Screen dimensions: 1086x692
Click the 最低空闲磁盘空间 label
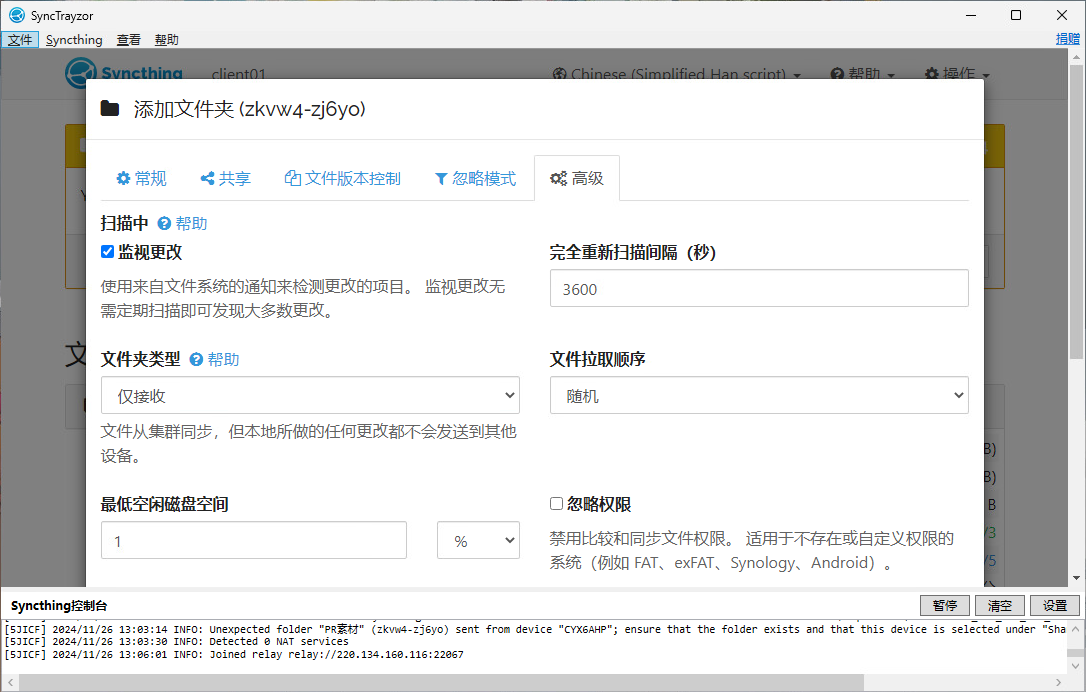pos(165,504)
